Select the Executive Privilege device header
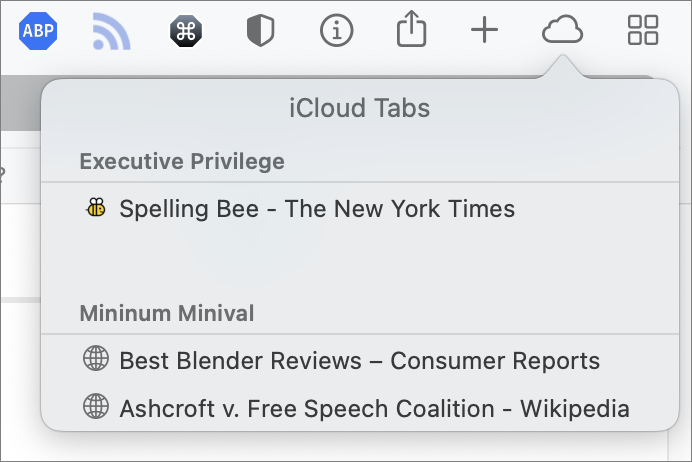Screen dimensions: 692x462 pyautogui.click(x=182, y=161)
